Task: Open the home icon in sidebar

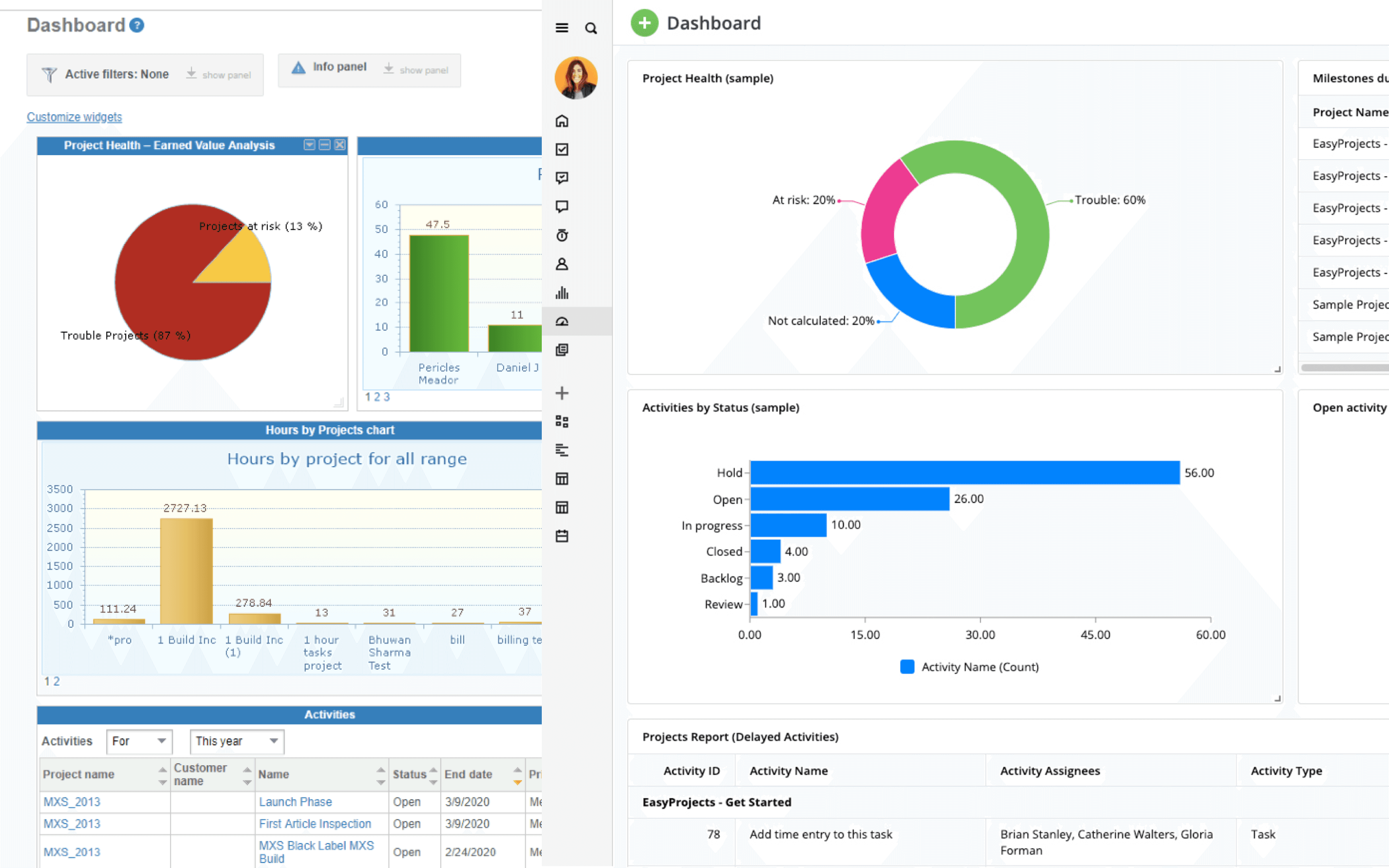Action: pos(562,121)
